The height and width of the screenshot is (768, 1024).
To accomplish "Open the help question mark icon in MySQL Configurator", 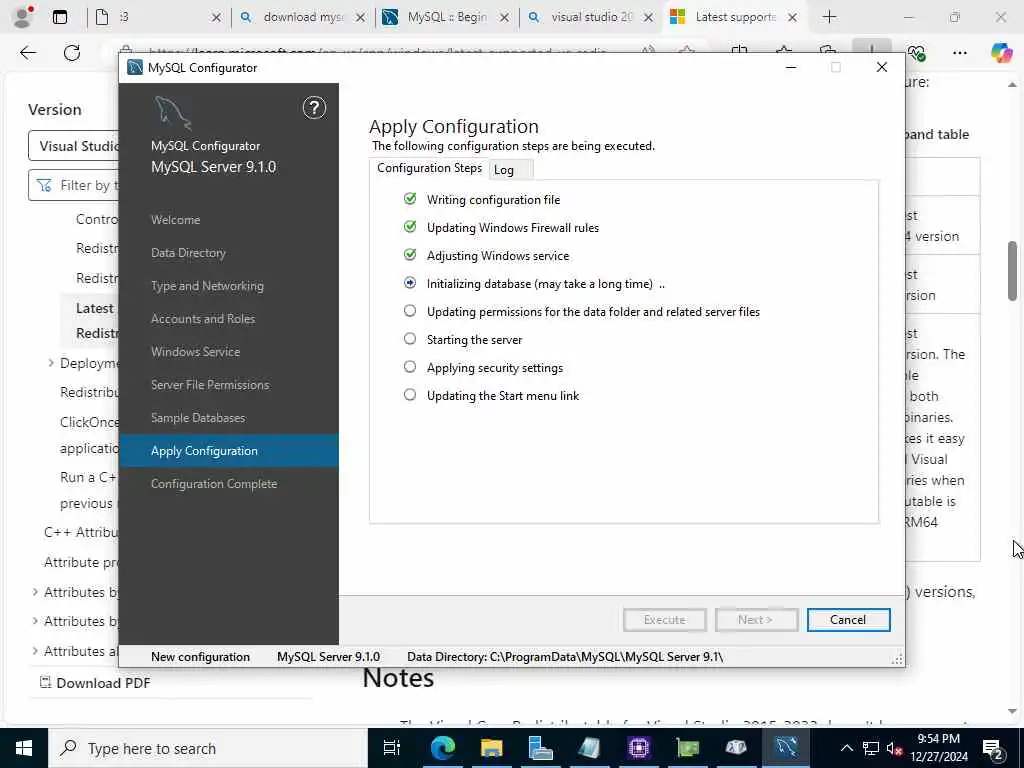I will (x=314, y=108).
